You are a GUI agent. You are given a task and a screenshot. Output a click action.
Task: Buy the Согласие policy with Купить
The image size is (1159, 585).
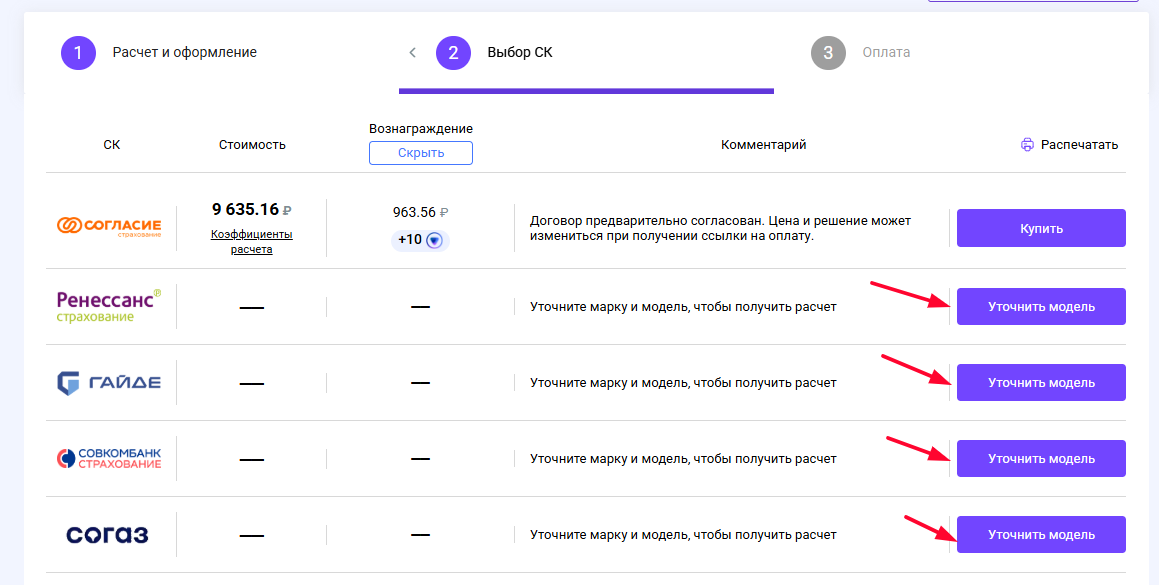pos(1041,228)
